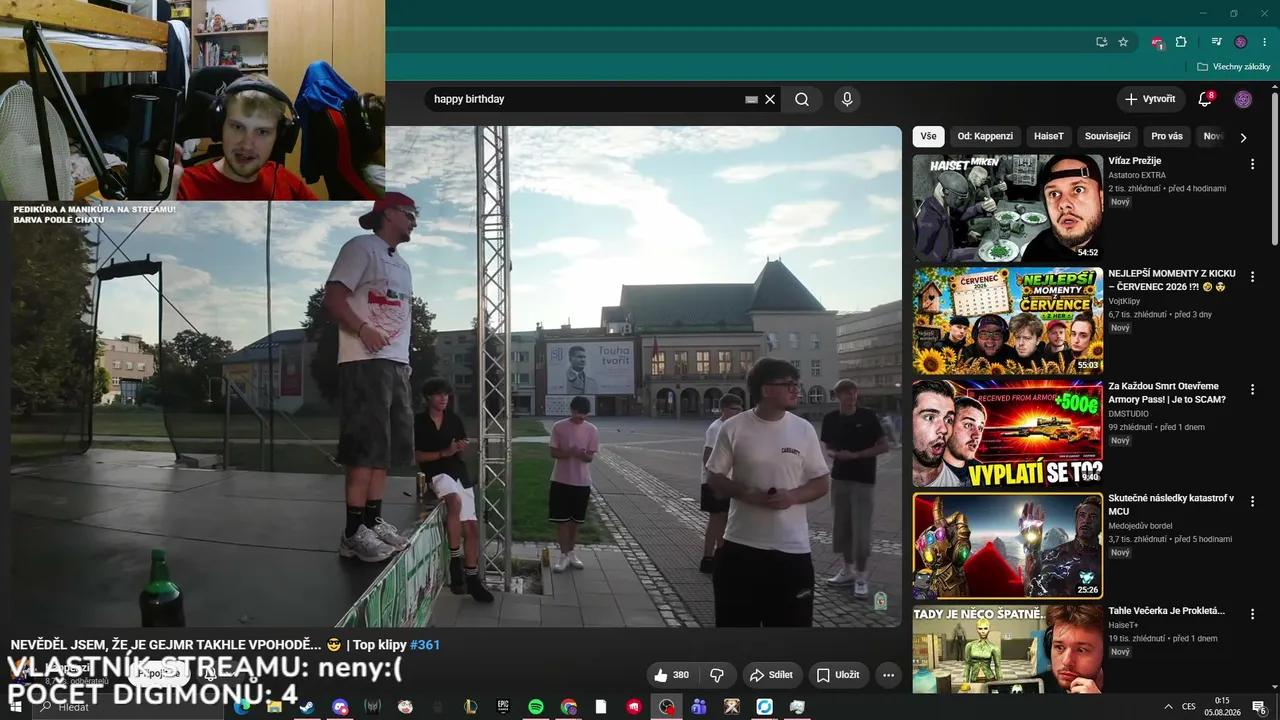This screenshot has width=1280, height=720.
Task: Show hidden system tray icons
Action: [1168, 707]
